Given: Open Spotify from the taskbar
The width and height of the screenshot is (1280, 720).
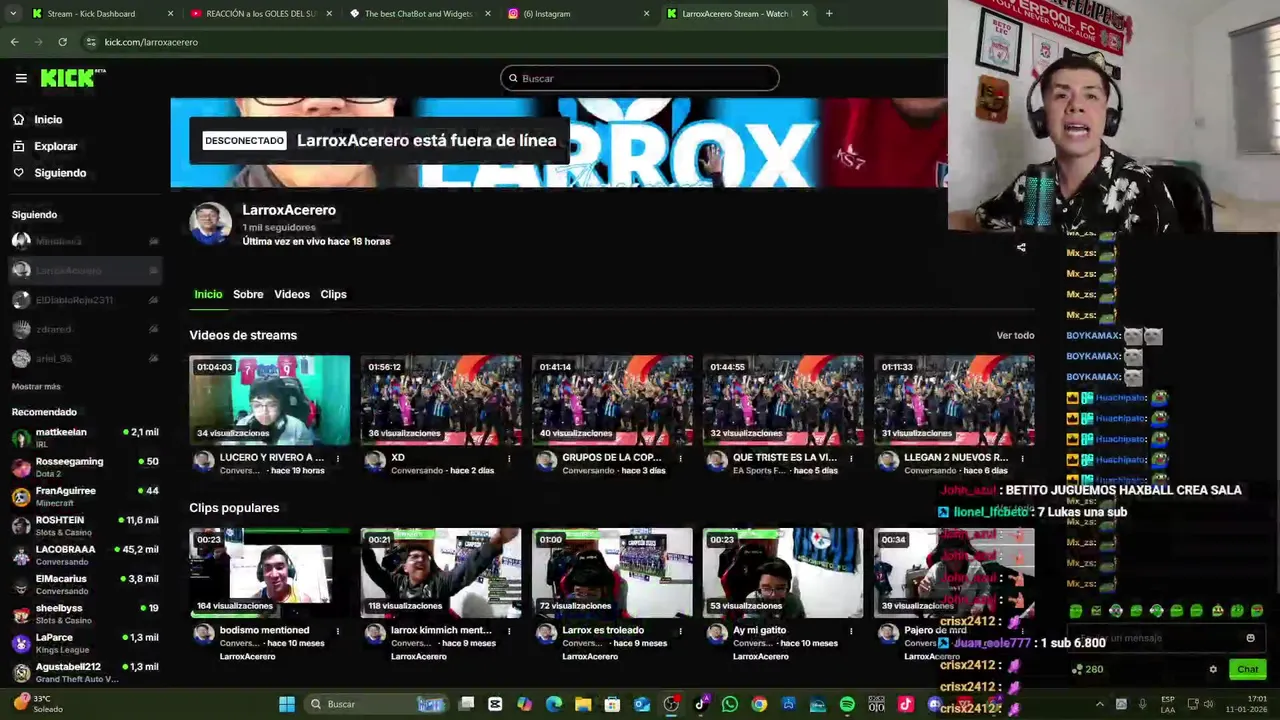Looking at the screenshot, I should pyautogui.click(x=847, y=704).
